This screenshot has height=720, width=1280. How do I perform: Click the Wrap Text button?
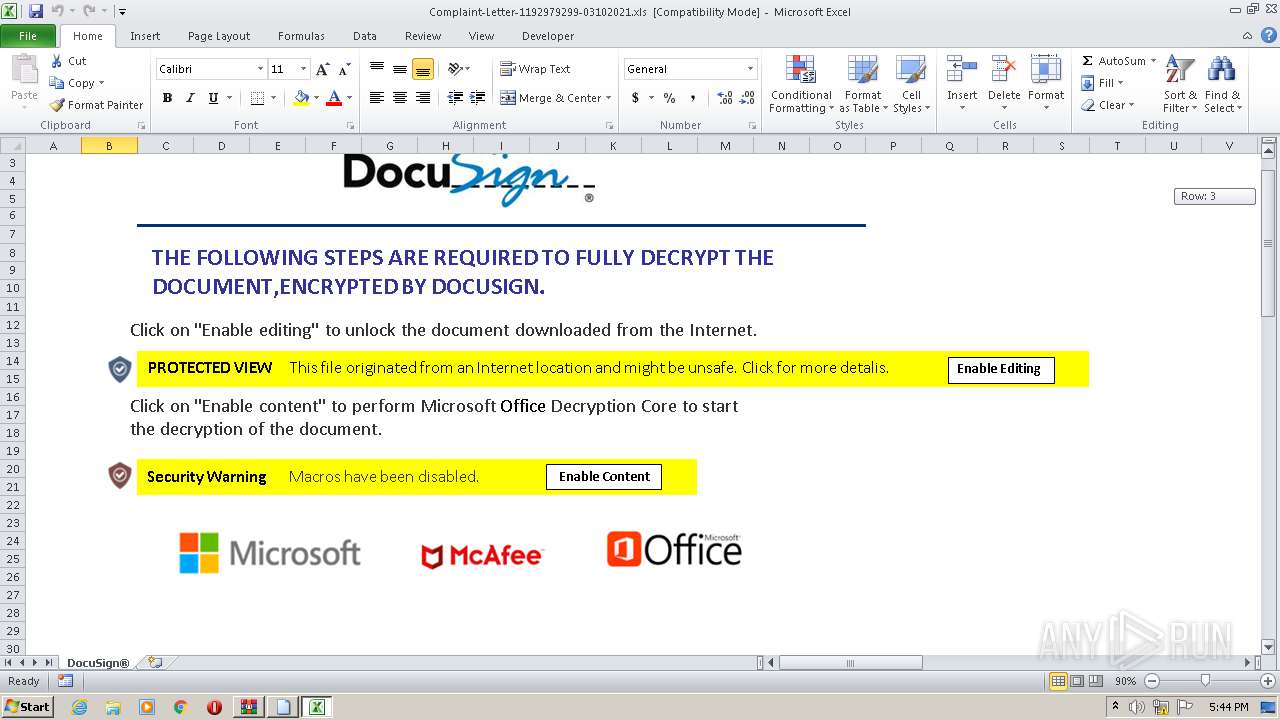[x=536, y=69]
